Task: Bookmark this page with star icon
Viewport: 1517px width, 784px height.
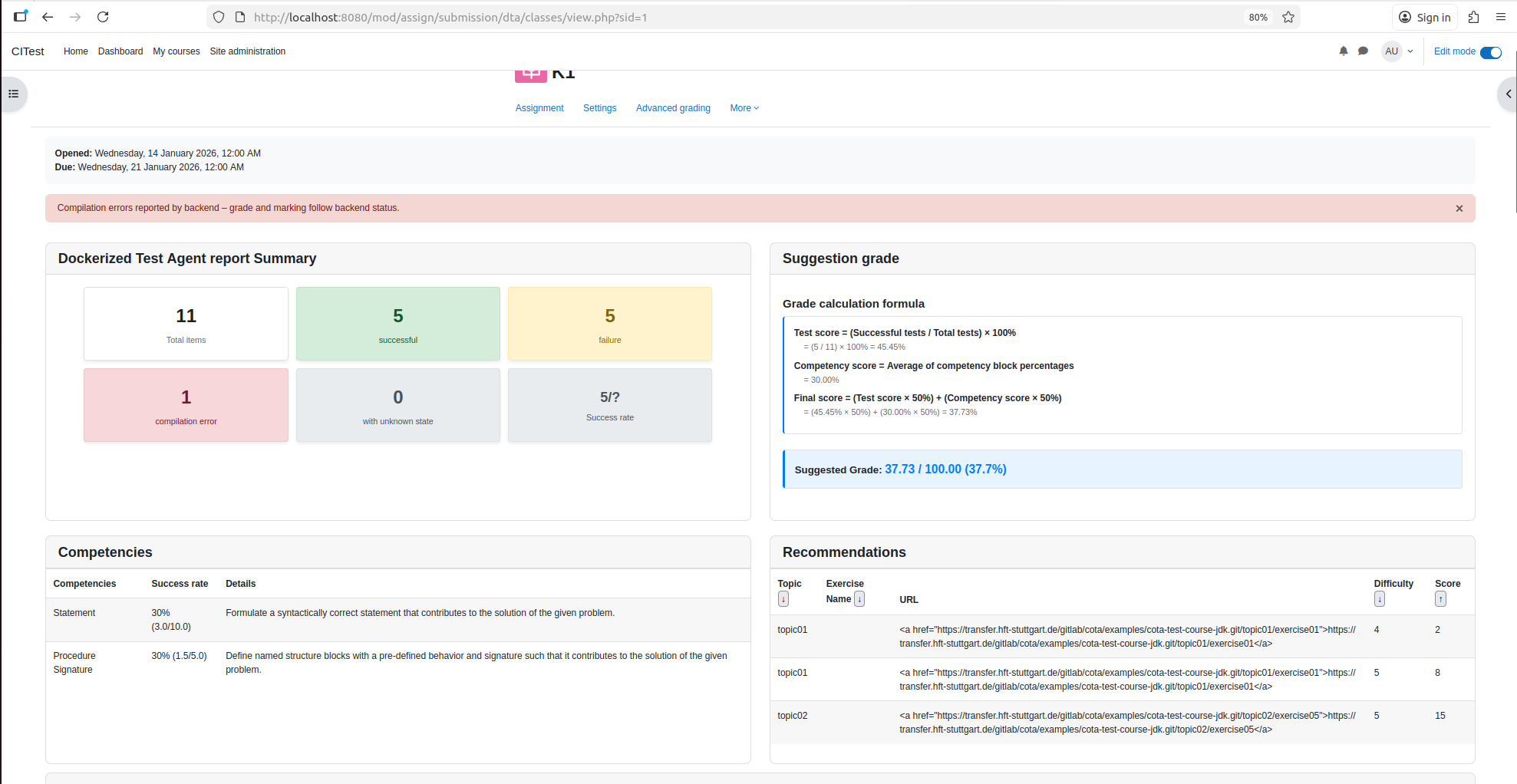Action: (1288, 17)
